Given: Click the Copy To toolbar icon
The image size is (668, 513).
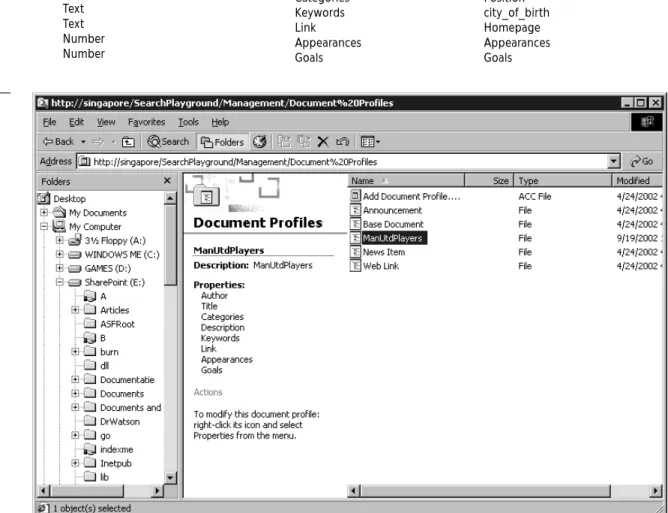Looking at the screenshot, I should pos(304,142).
